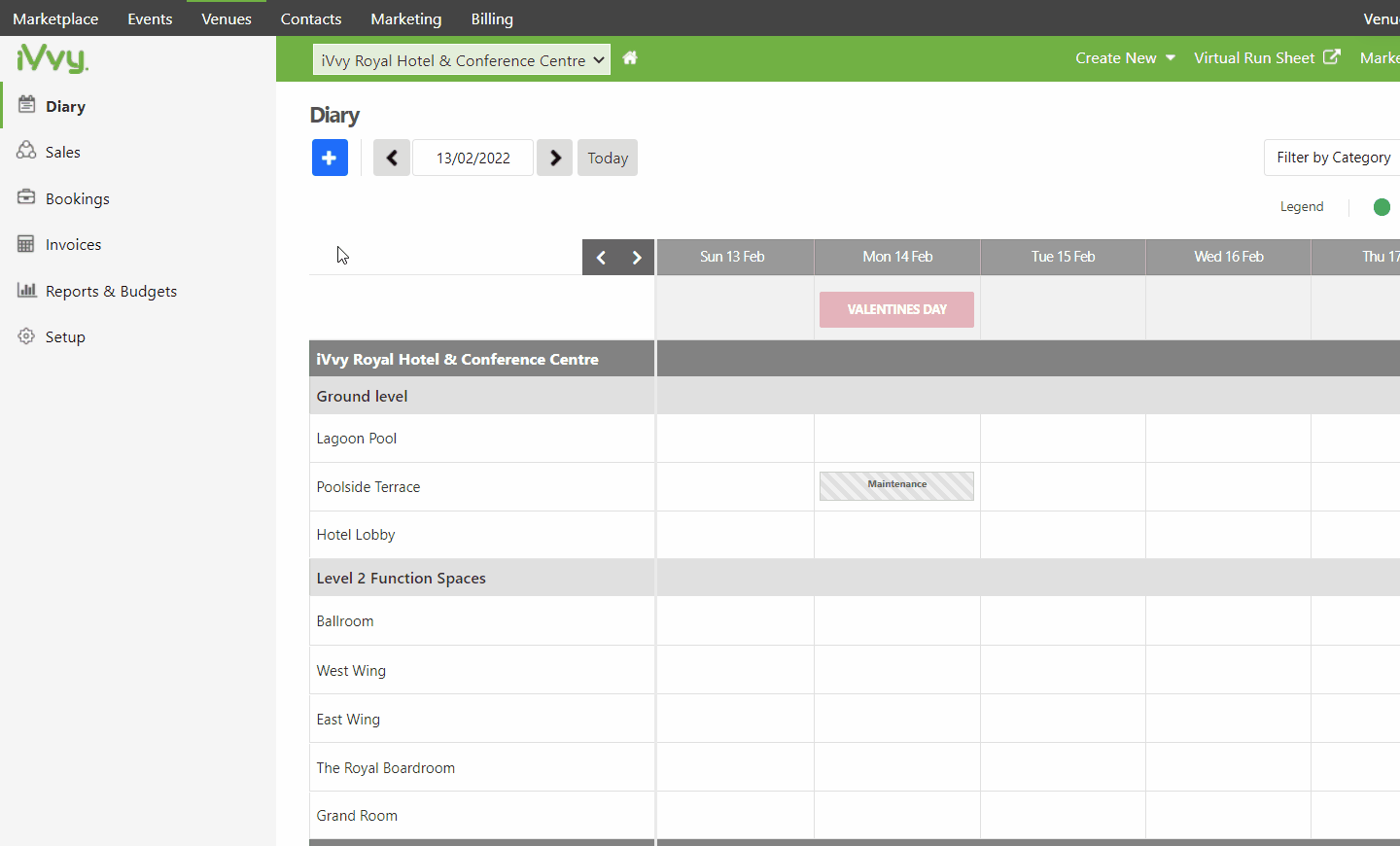
Task: Click the date field showing 13/02/2022
Action: pos(473,158)
